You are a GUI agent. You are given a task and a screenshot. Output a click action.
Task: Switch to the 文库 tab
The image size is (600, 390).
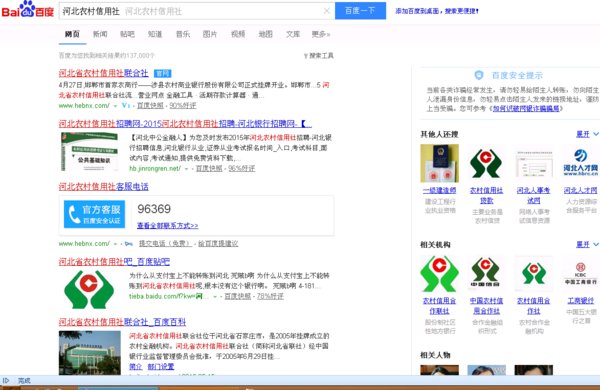[293, 34]
